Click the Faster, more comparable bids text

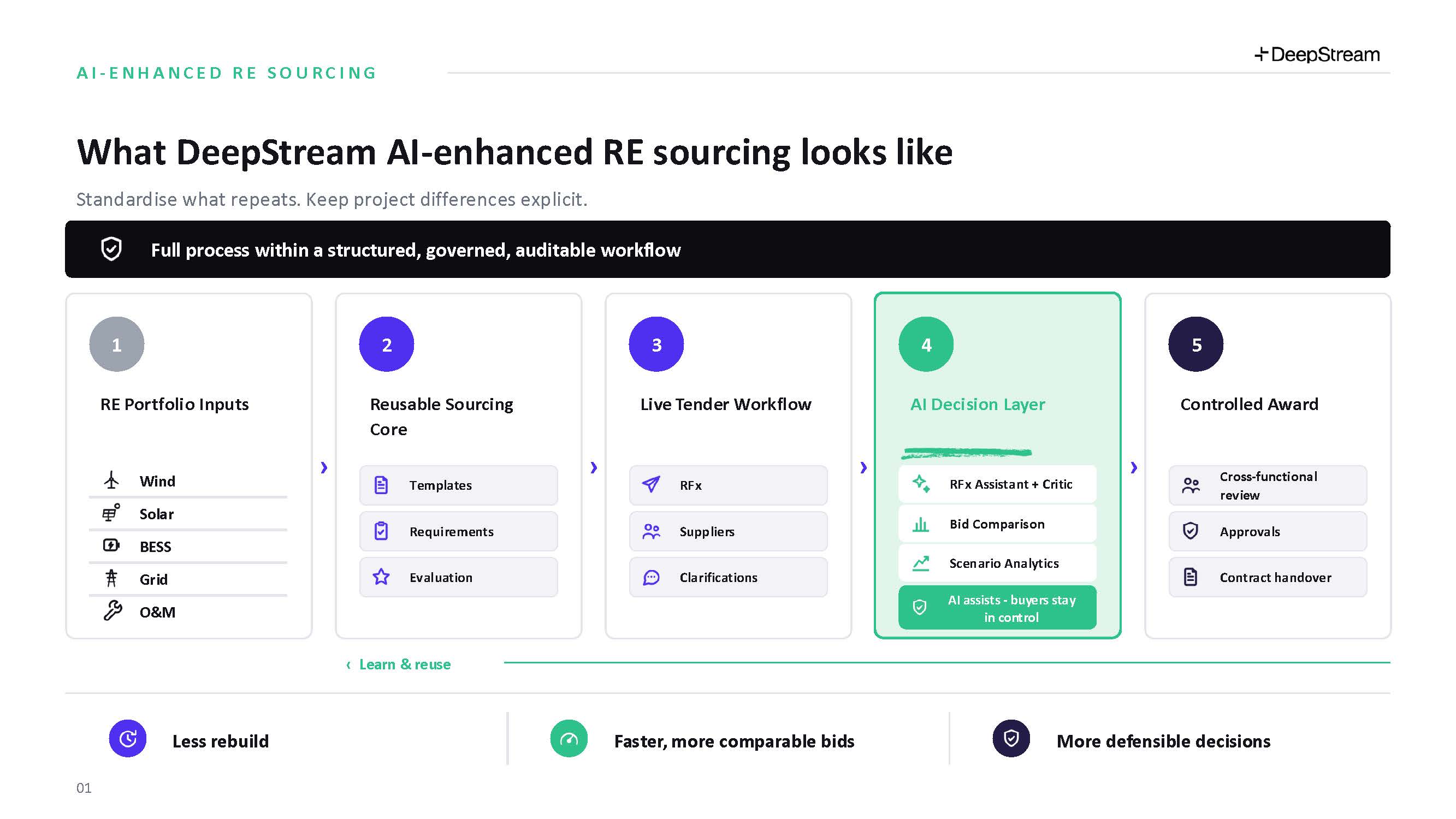[734, 741]
